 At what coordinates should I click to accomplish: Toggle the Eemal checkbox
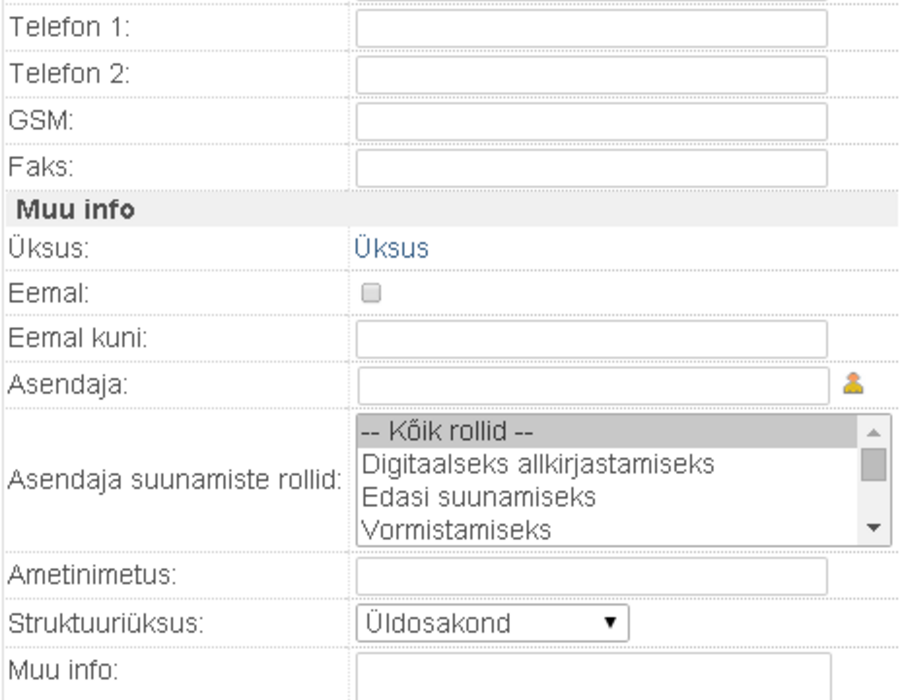(371, 293)
